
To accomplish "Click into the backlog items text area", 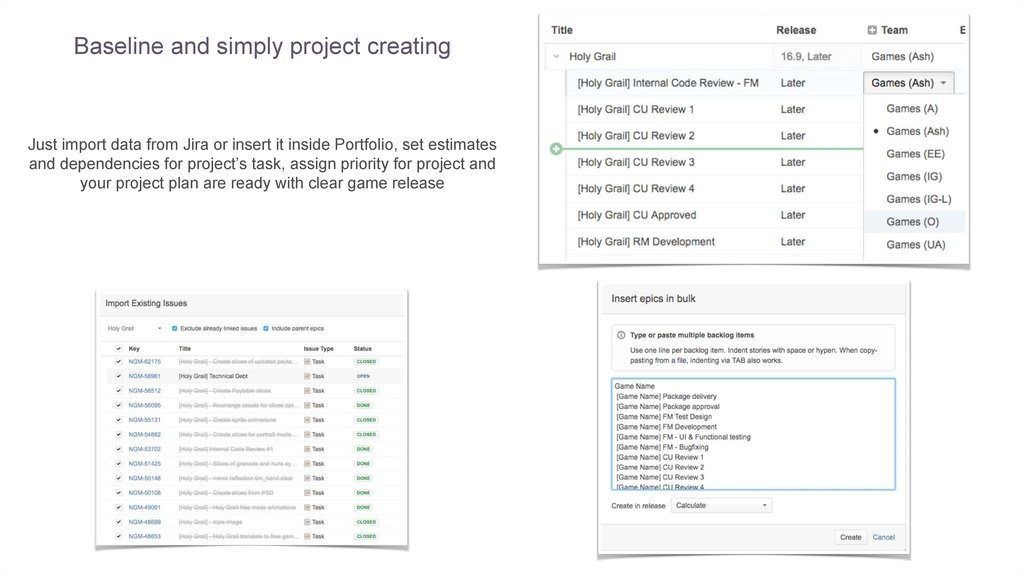I will [x=753, y=434].
